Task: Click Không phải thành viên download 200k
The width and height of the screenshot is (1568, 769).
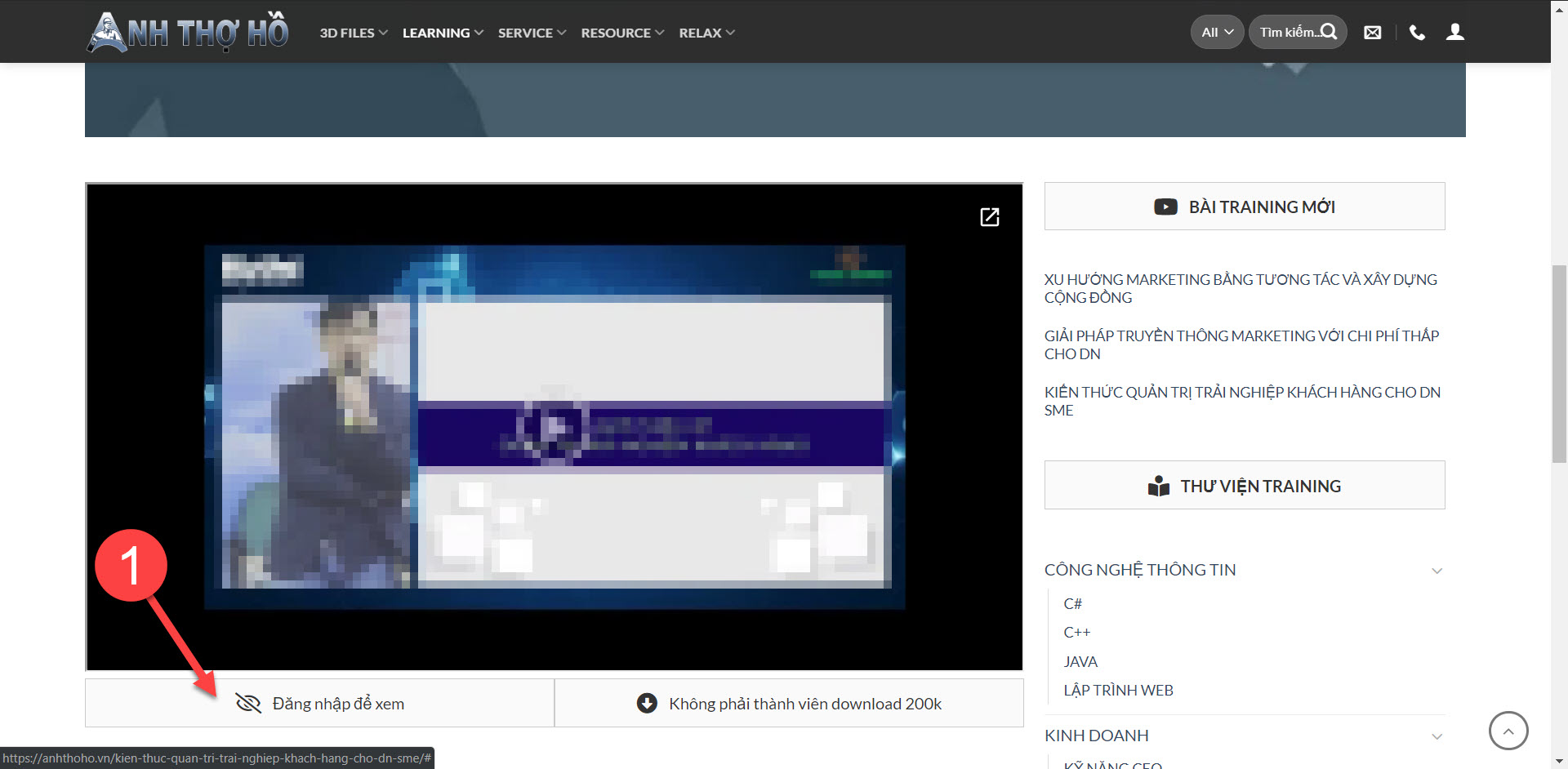Action: point(804,704)
